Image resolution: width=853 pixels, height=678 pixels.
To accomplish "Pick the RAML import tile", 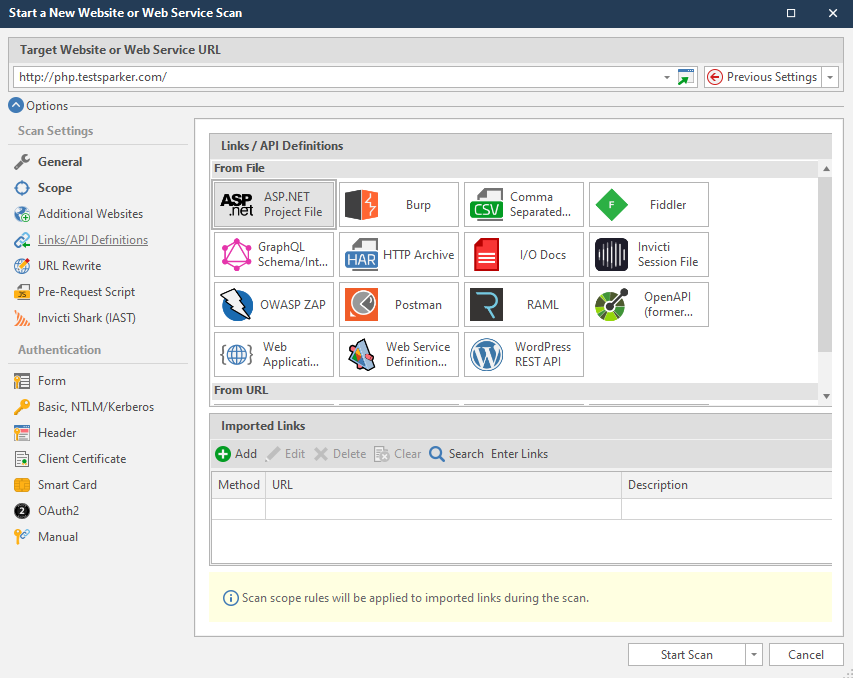I will point(524,305).
